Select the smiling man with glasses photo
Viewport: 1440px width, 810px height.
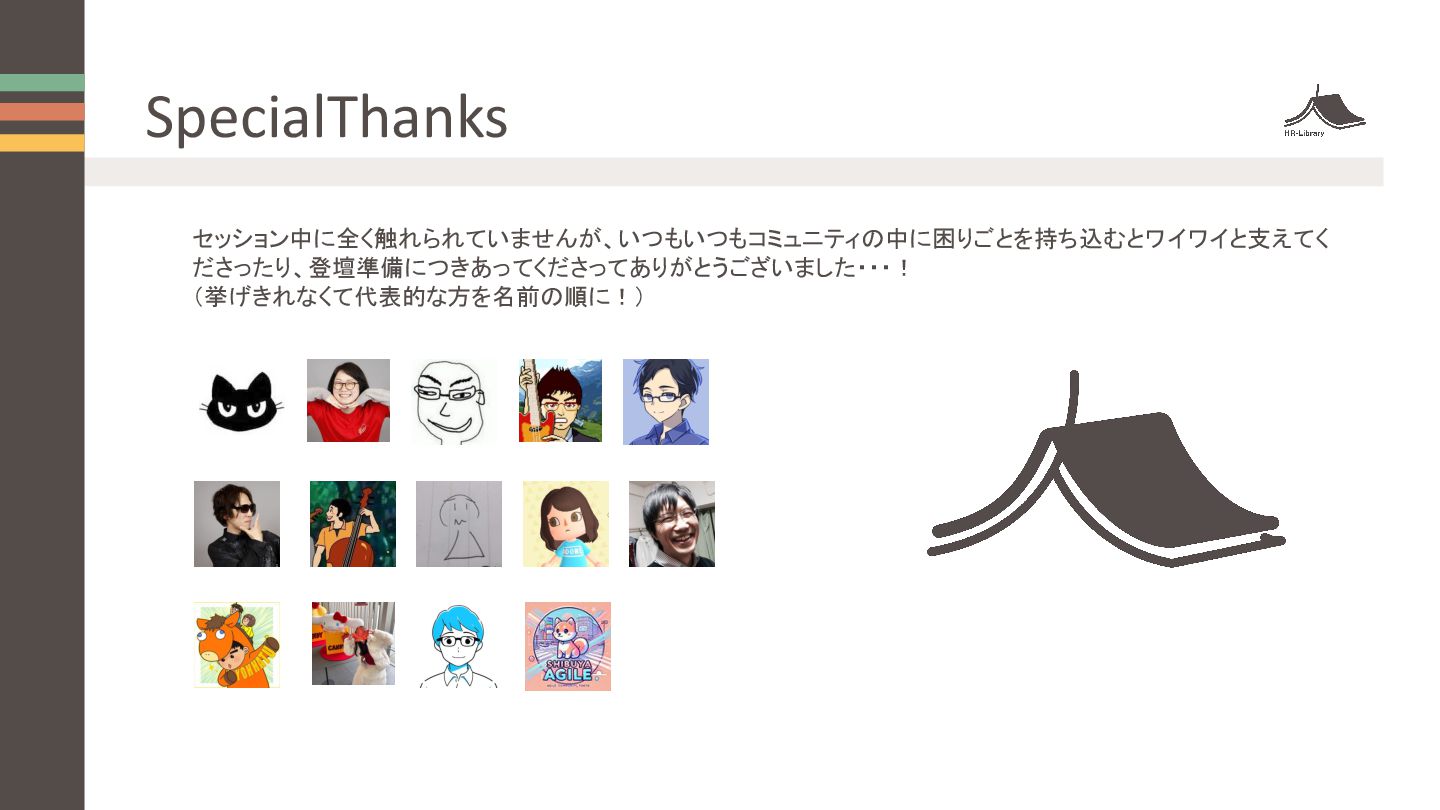pos(672,524)
